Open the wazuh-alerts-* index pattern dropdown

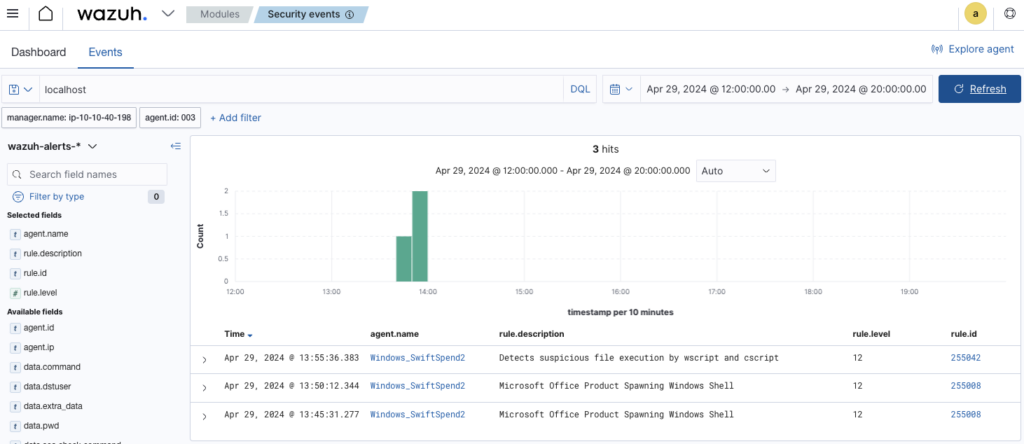tap(52, 146)
